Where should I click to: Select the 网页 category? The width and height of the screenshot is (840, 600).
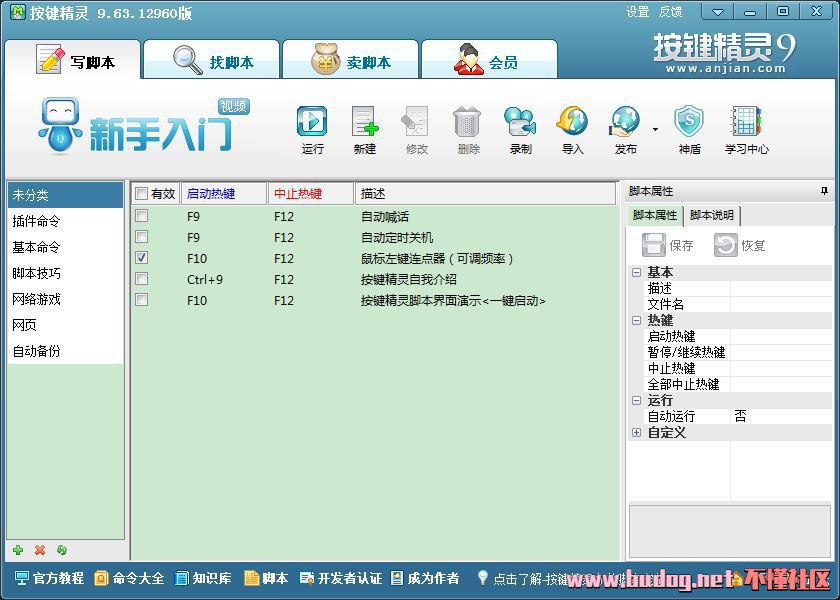coord(65,325)
